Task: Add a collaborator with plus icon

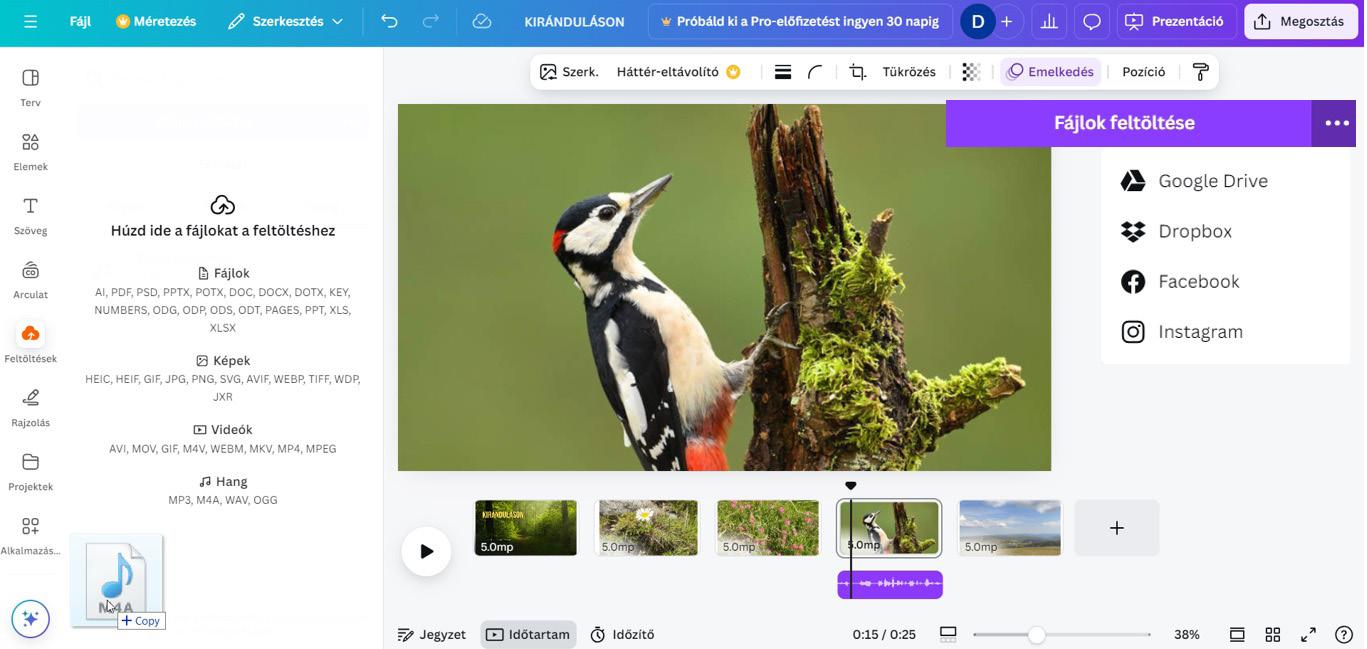Action: tap(1007, 21)
